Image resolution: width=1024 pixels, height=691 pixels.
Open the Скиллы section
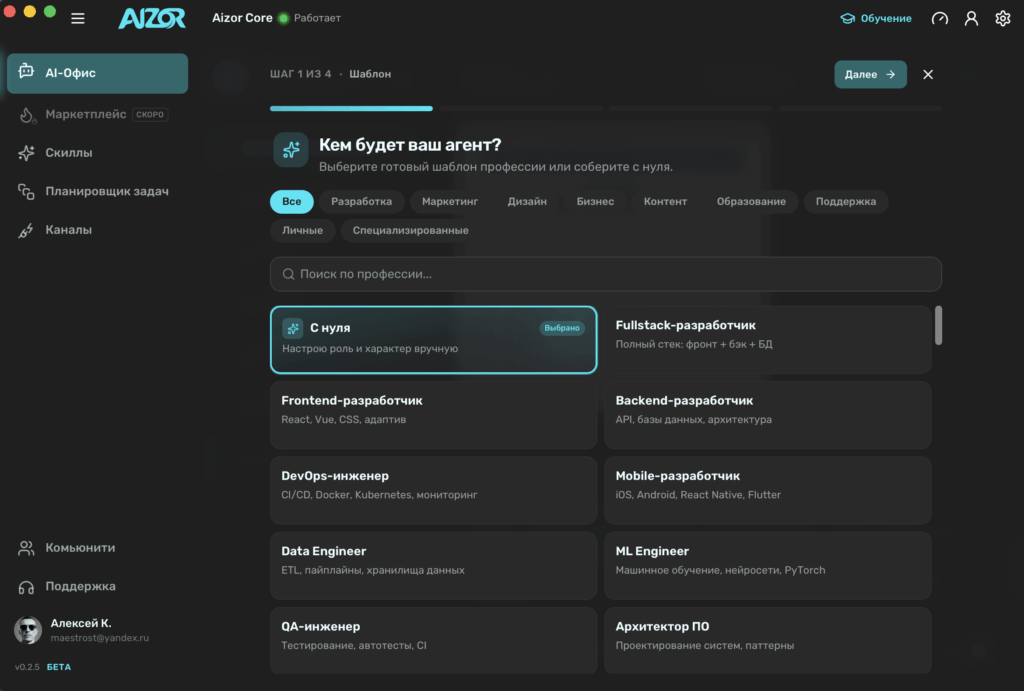(97, 153)
